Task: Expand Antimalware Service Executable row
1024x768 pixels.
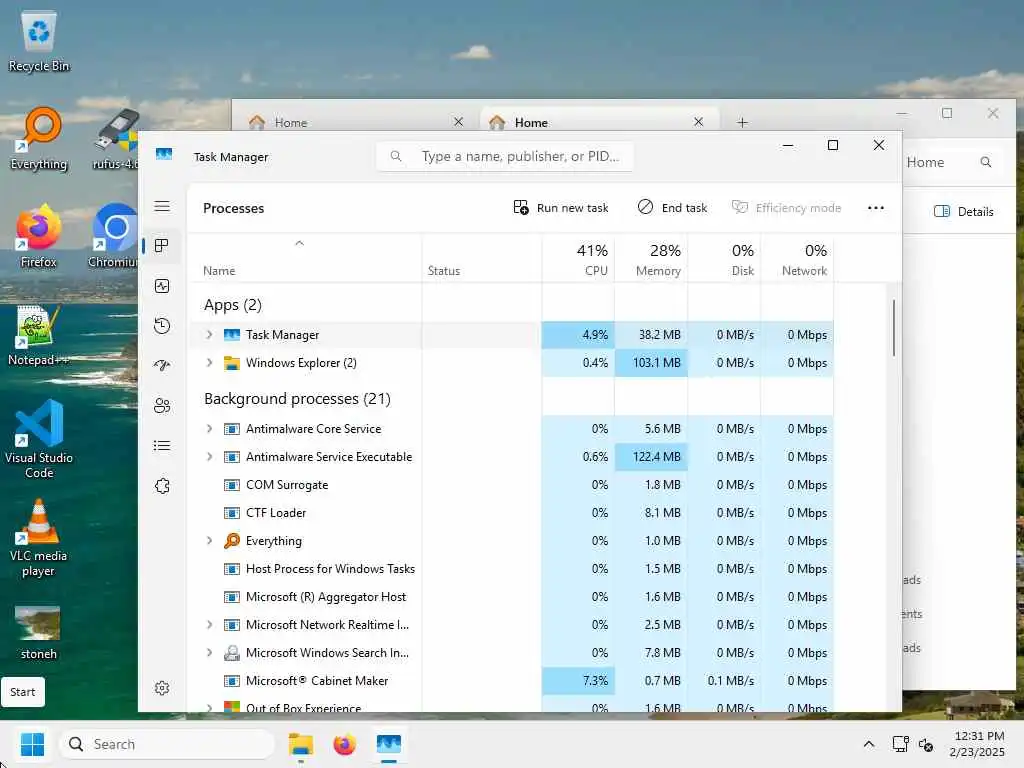Action: [209, 456]
